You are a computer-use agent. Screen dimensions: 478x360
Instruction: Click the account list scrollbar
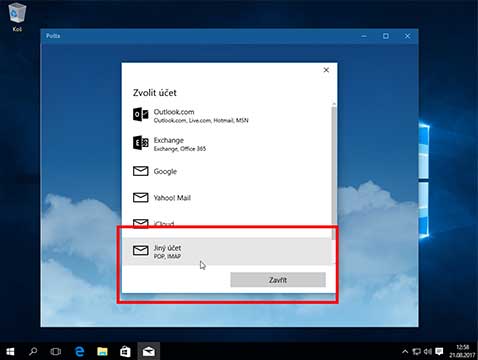334,171
